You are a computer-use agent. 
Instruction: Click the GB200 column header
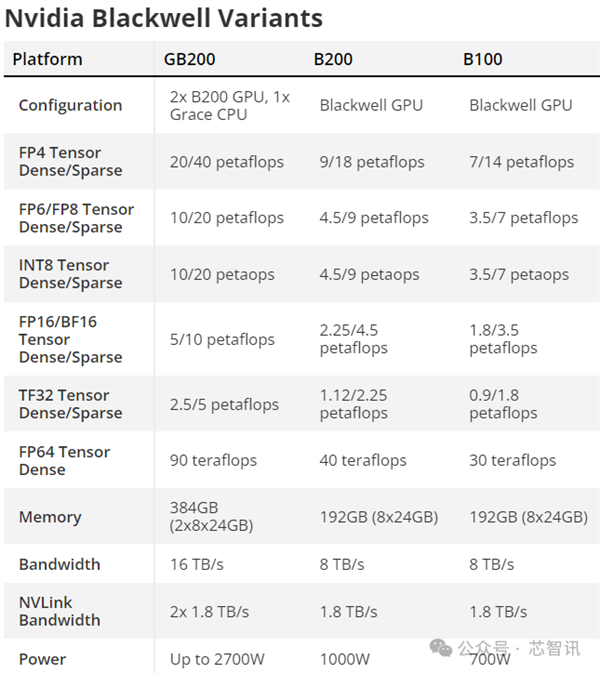pyautogui.click(x=190, y=59)
